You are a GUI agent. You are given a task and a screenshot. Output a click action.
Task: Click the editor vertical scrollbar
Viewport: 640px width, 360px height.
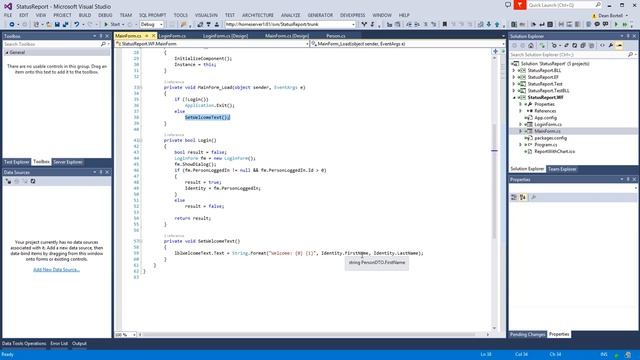[x=494, y=192]
